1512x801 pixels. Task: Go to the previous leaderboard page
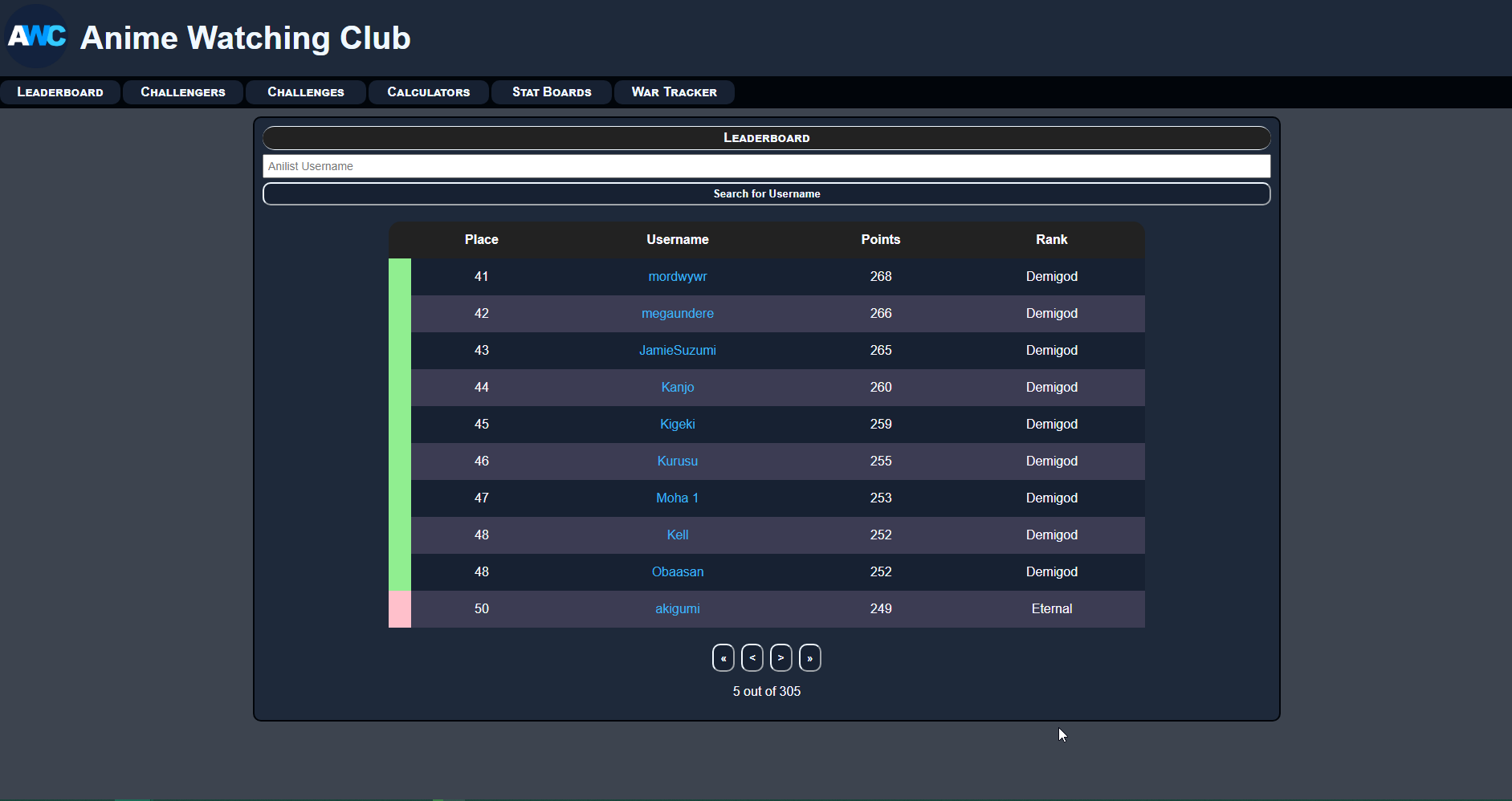(752, 658)
